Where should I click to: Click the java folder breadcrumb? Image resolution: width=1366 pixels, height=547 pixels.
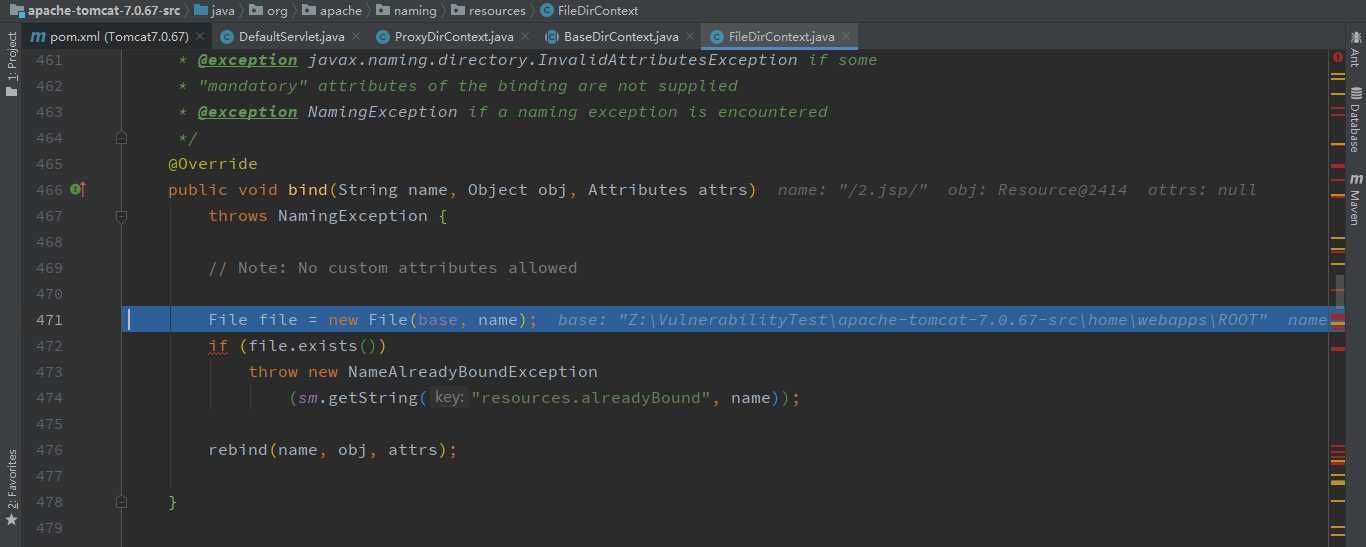[x=213, y=10]
